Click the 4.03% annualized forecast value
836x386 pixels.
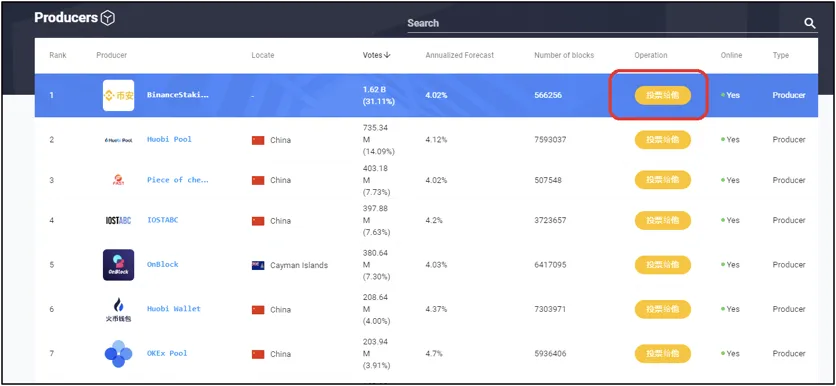click(436, 265)
